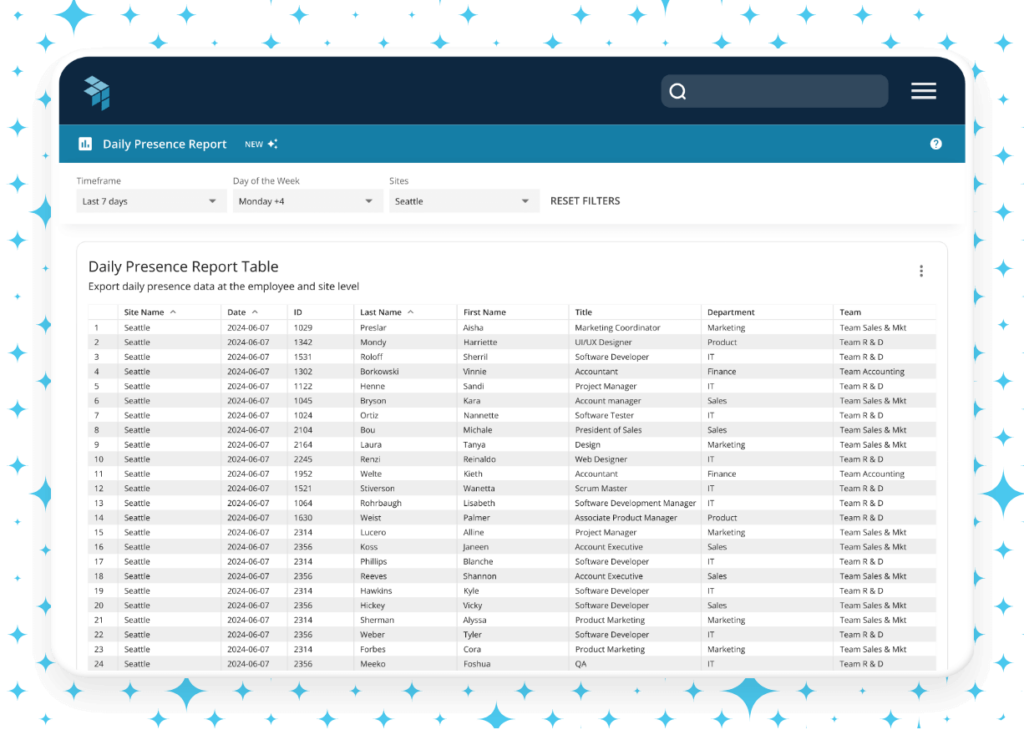The width and height of the screenshot is (1024, 745).
Task: Click the bar chart report icon
Action: click(85, 143)
